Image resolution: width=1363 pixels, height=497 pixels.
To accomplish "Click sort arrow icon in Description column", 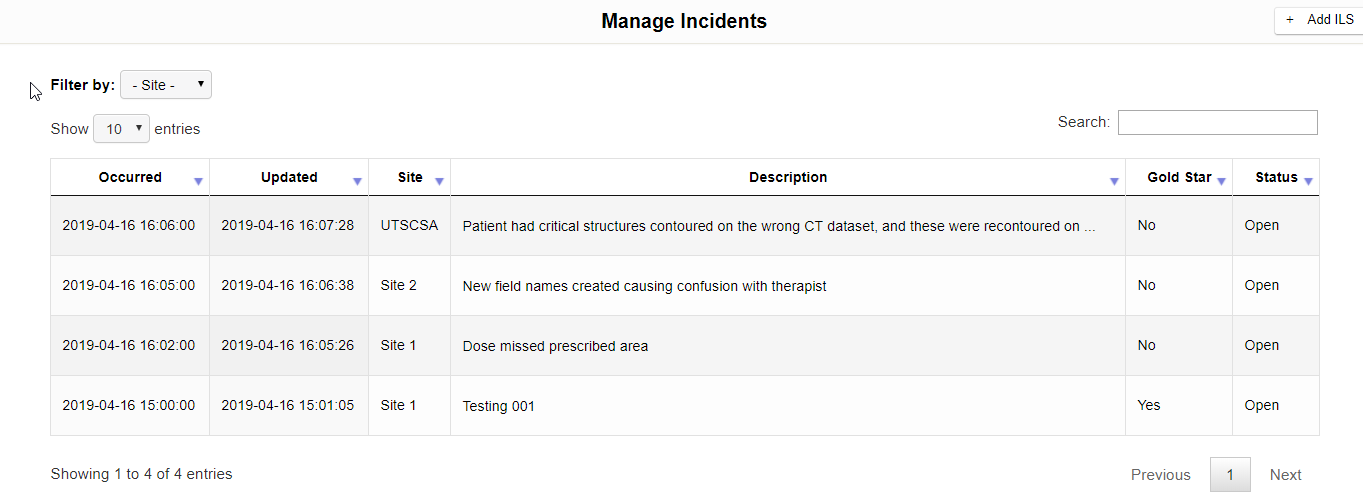I will tap(1114, 181).
